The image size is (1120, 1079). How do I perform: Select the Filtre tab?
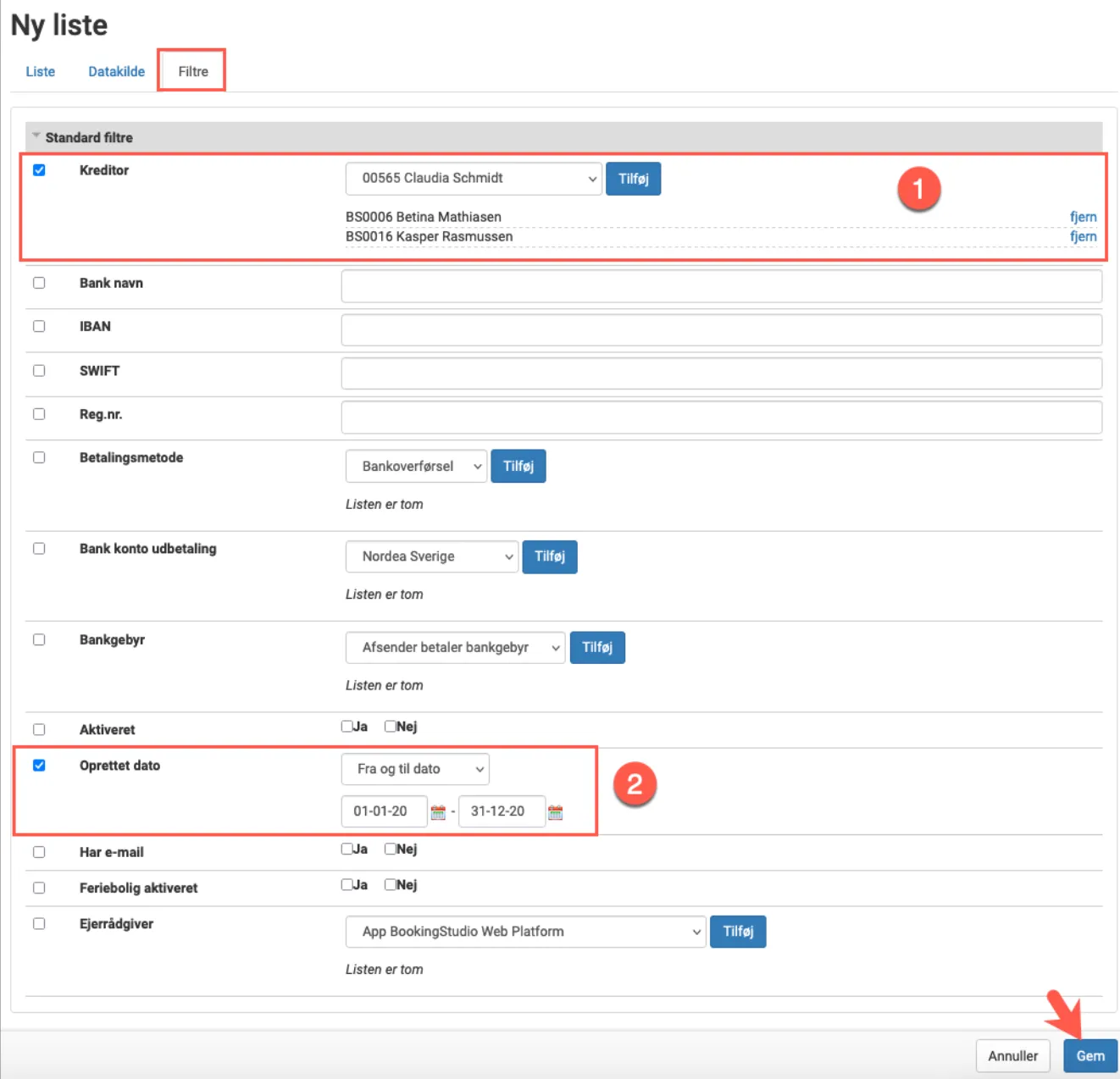[x=192, y=71]
